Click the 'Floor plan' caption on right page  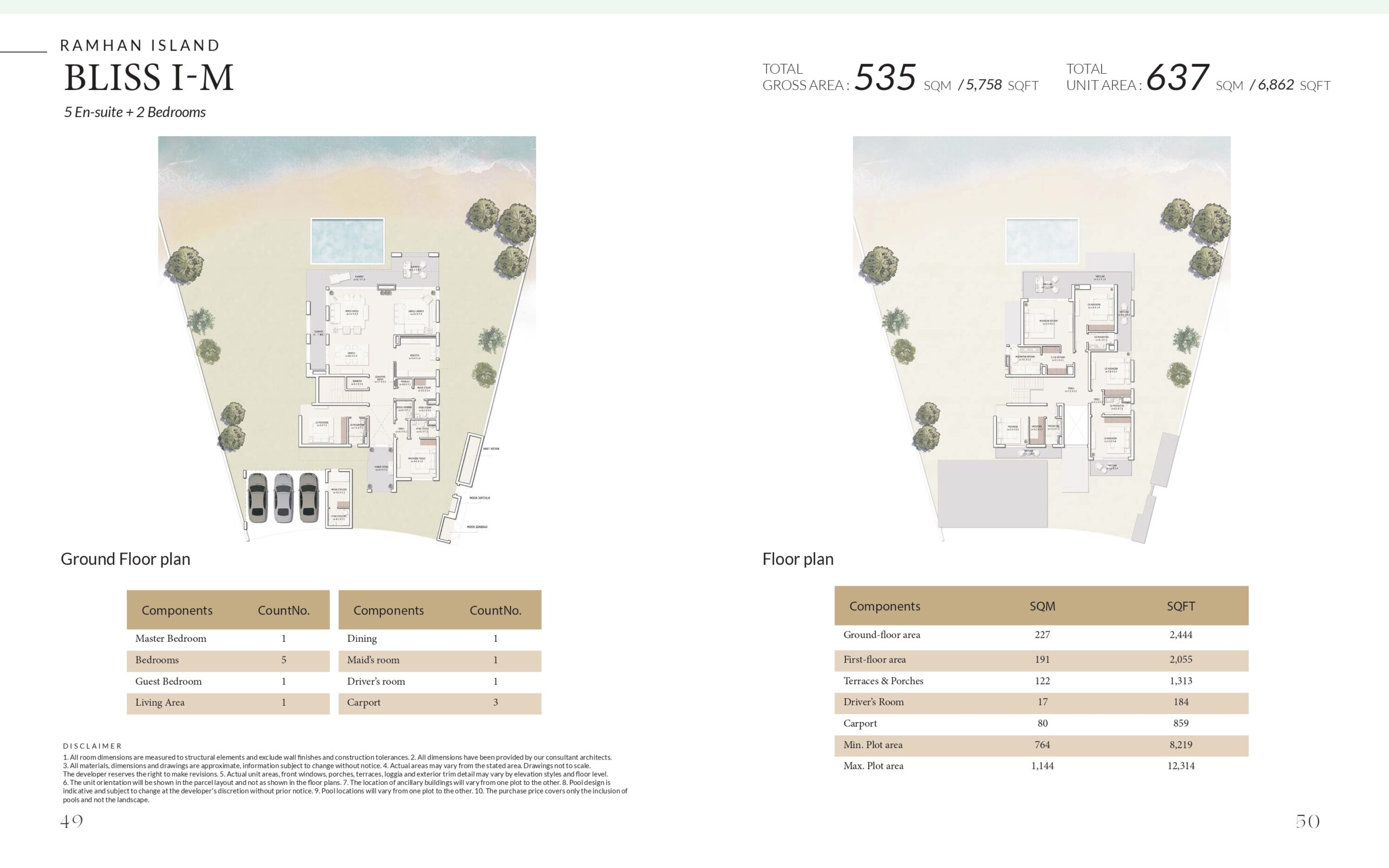(x=797, y=559)
